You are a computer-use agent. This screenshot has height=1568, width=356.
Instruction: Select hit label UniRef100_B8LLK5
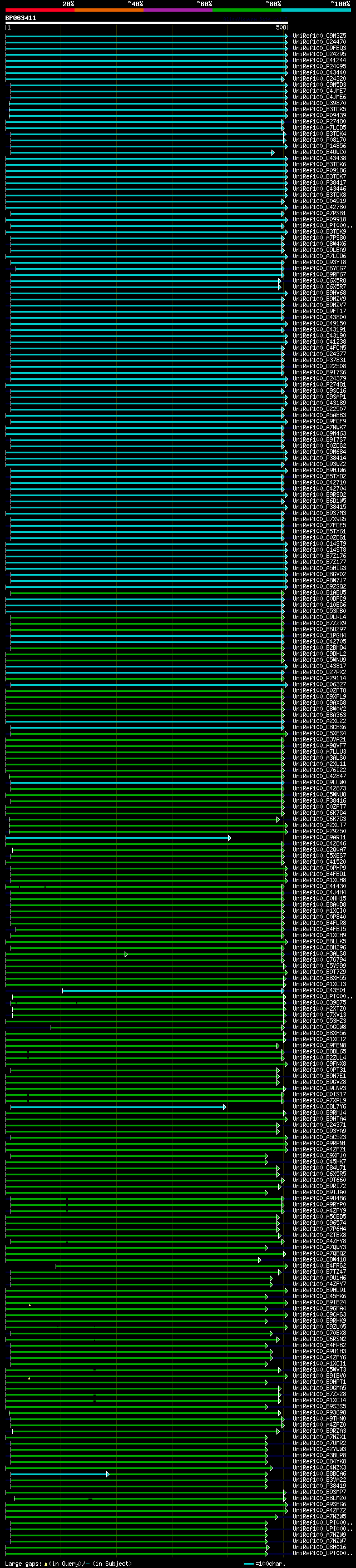tap(319, 942)
